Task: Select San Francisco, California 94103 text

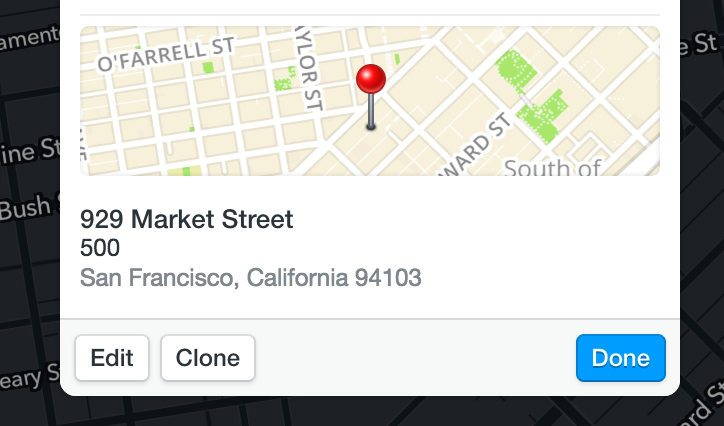Action: 251,278
